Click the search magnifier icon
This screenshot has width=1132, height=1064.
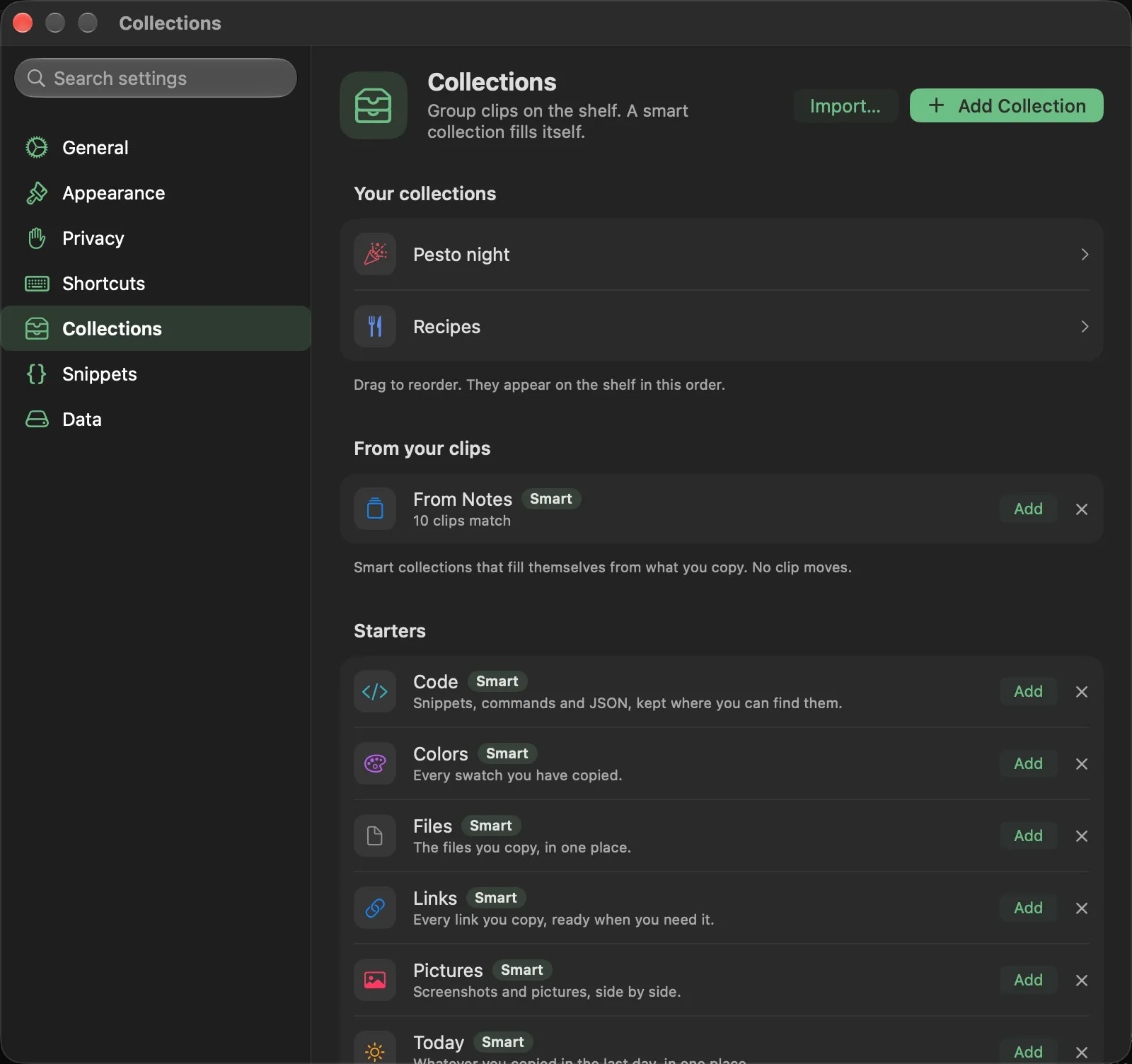[36, 78]
